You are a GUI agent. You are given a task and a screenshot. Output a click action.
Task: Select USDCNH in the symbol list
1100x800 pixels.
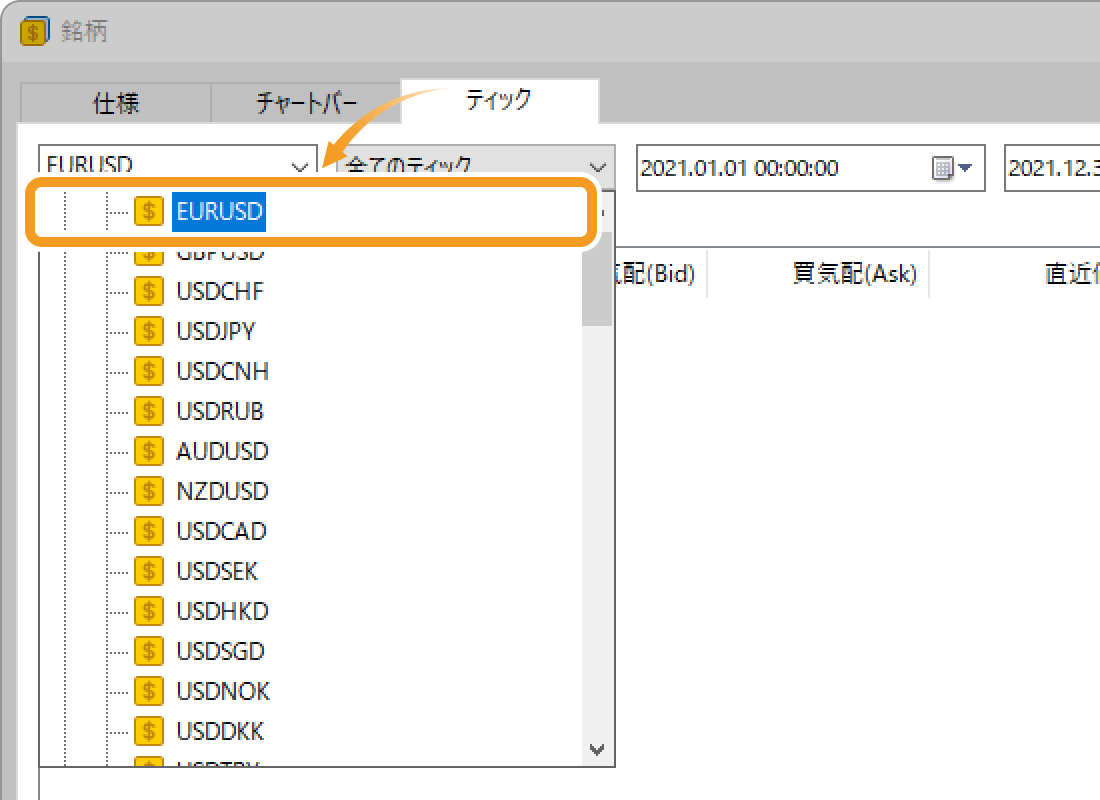point(222,371)
